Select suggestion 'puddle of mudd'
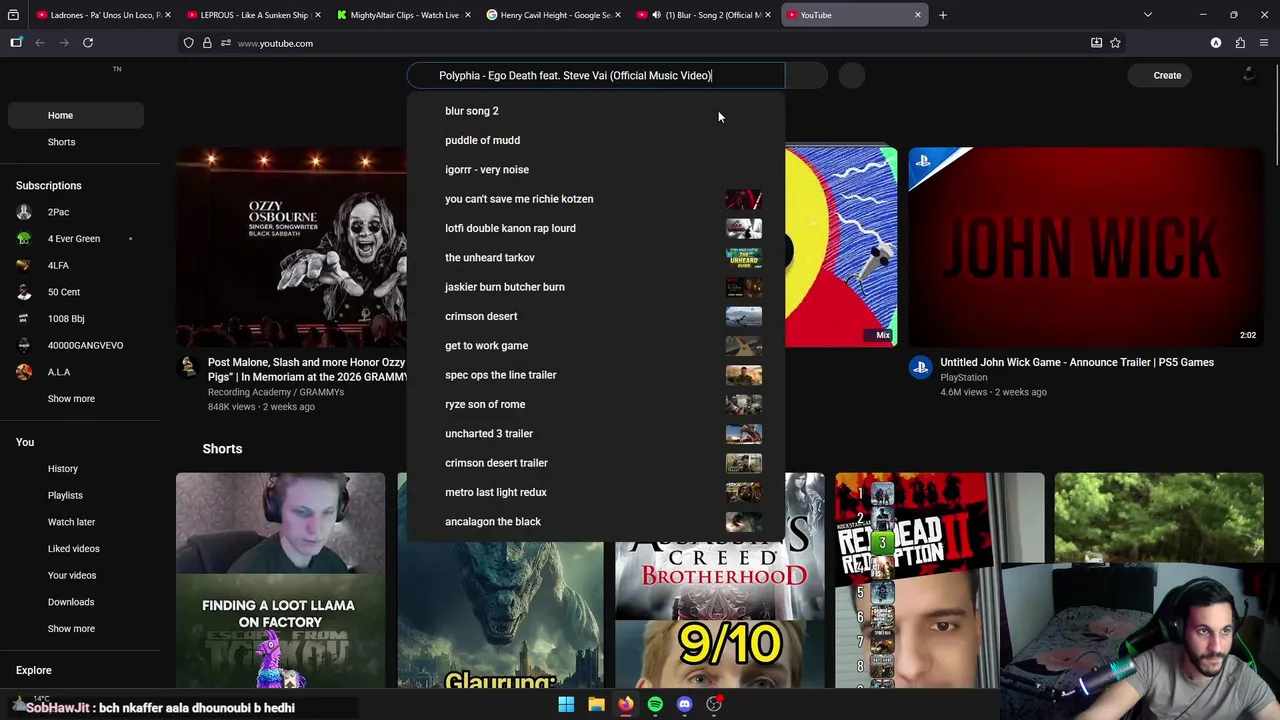The height and width of the screenshot is (720, 1280). click(595, 140)
